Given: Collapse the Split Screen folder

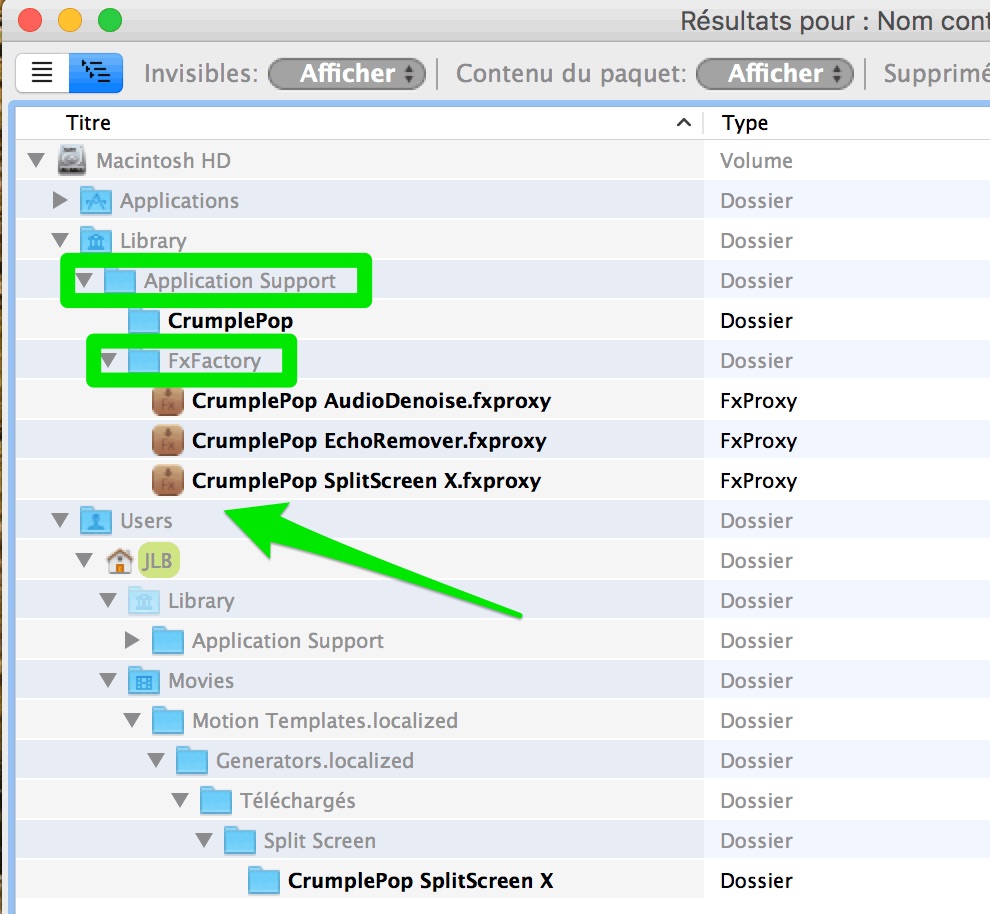Looking at the screenshot, I should (204, 840).
